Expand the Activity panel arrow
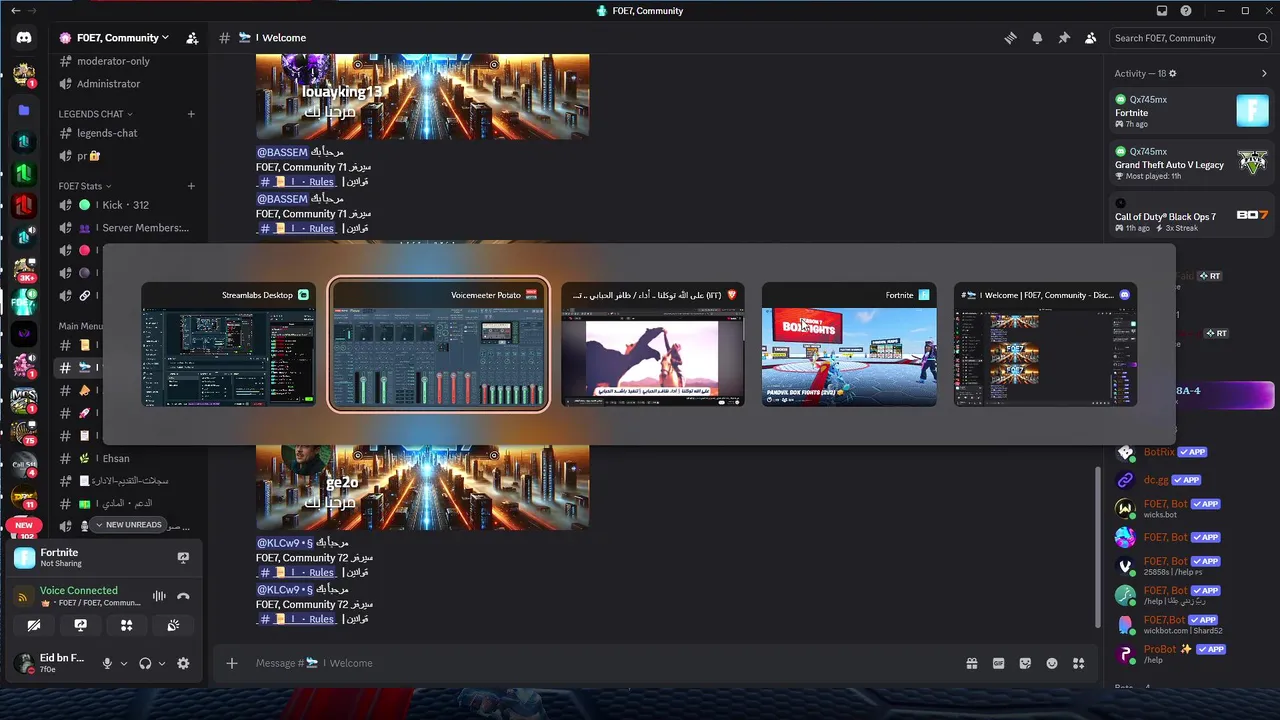The width and height of the screenshot is (1280, 720). [1264, 73]
